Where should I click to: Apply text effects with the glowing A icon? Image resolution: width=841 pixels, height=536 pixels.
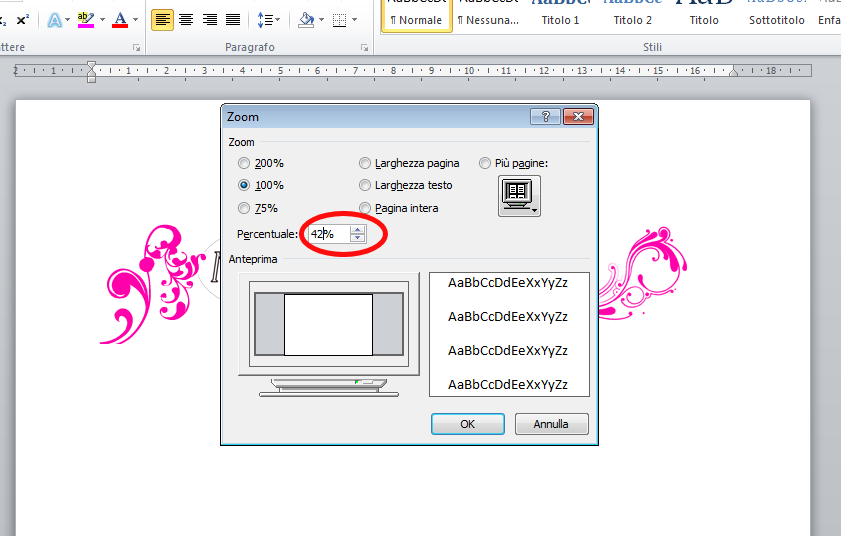tap(54, 19)
